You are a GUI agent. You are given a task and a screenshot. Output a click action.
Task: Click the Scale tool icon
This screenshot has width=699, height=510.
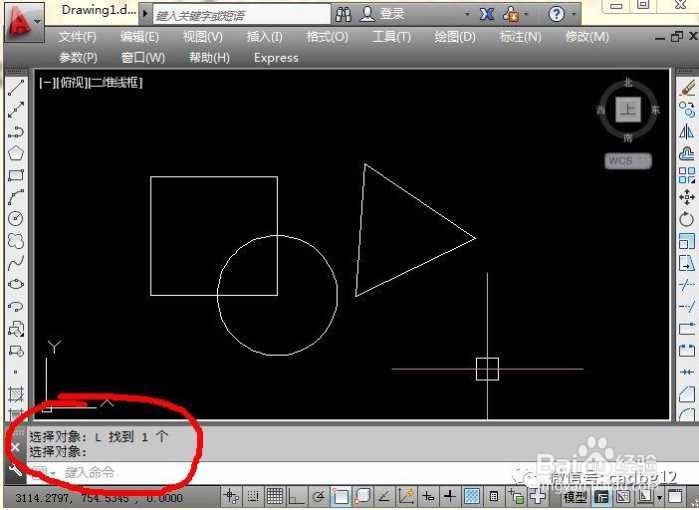687,241
